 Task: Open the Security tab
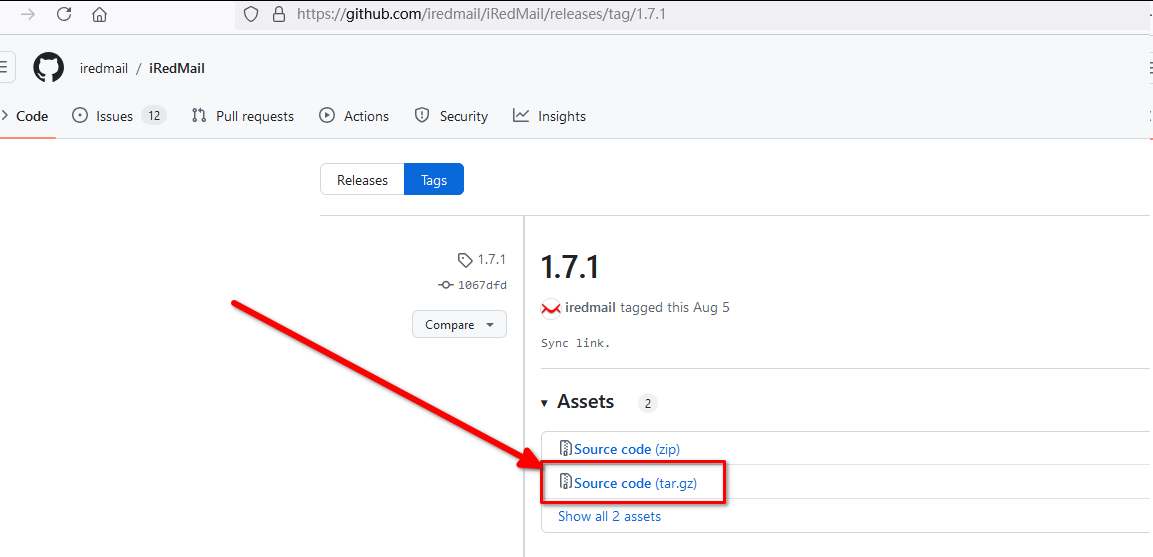pyautogui.click(x=451, y=116)
